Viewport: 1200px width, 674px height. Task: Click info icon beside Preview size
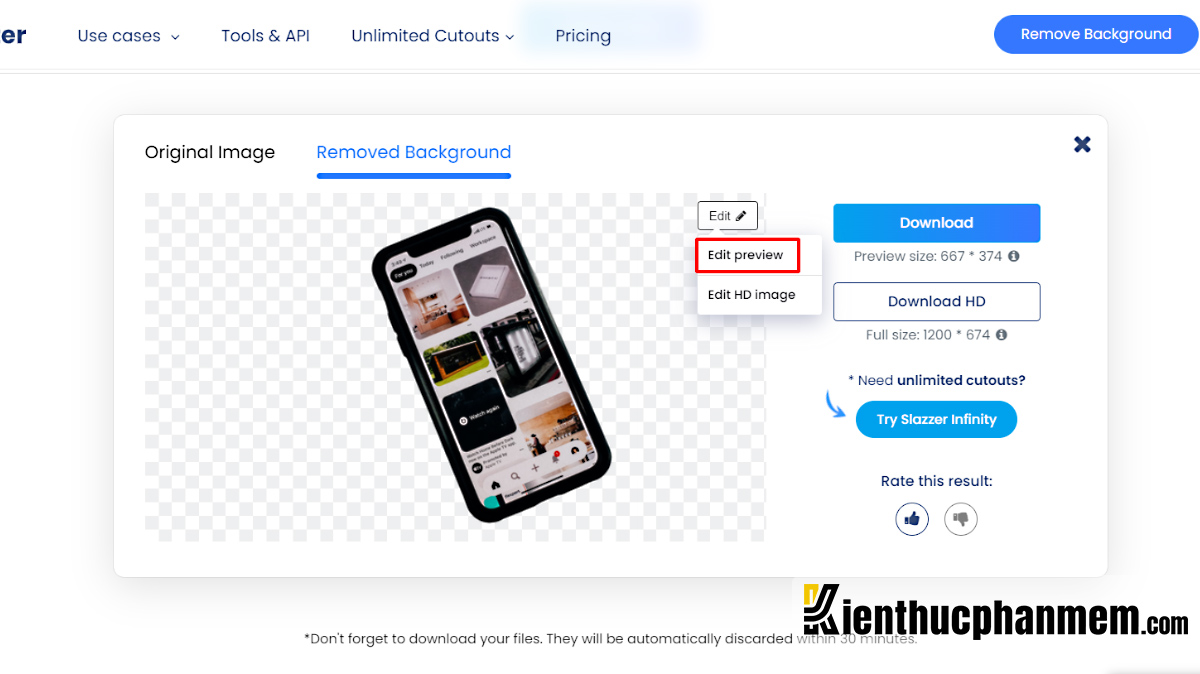[1014, 256]
